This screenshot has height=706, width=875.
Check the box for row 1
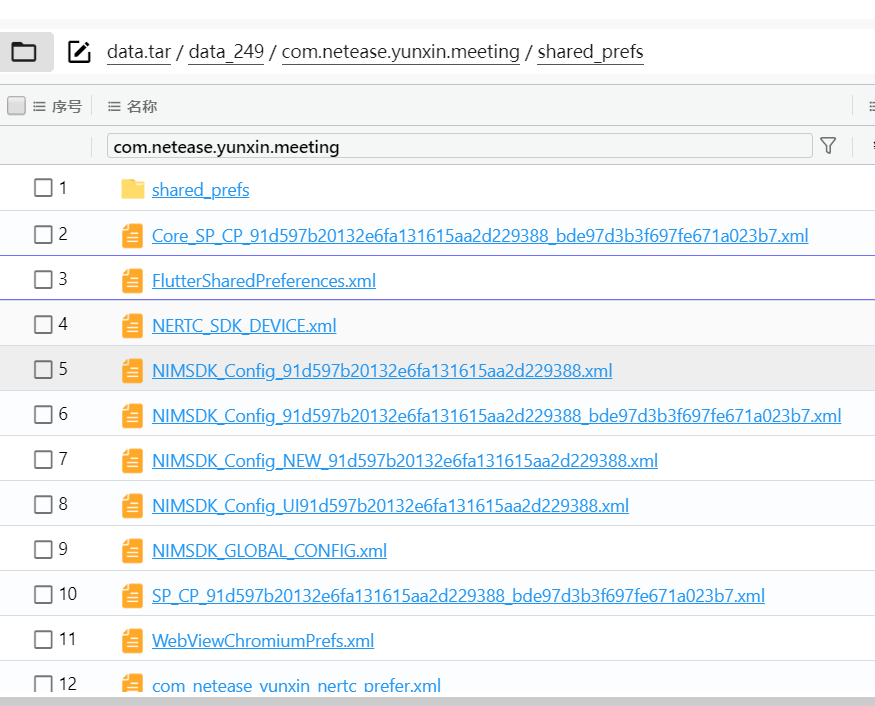pos(43,188)
